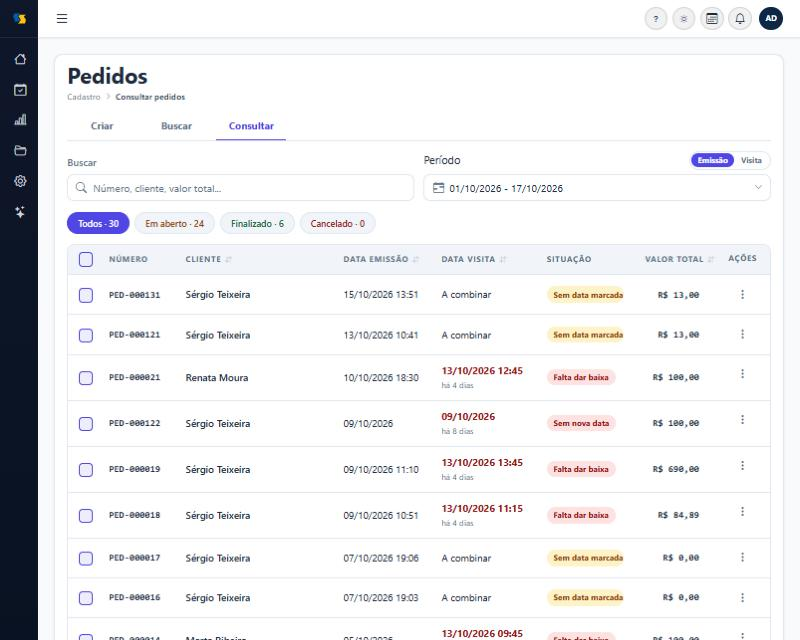Image resolution: width=800 pixels, height=640 pixels.
Task: Switch to the Buscar tab
Action: 177,126
